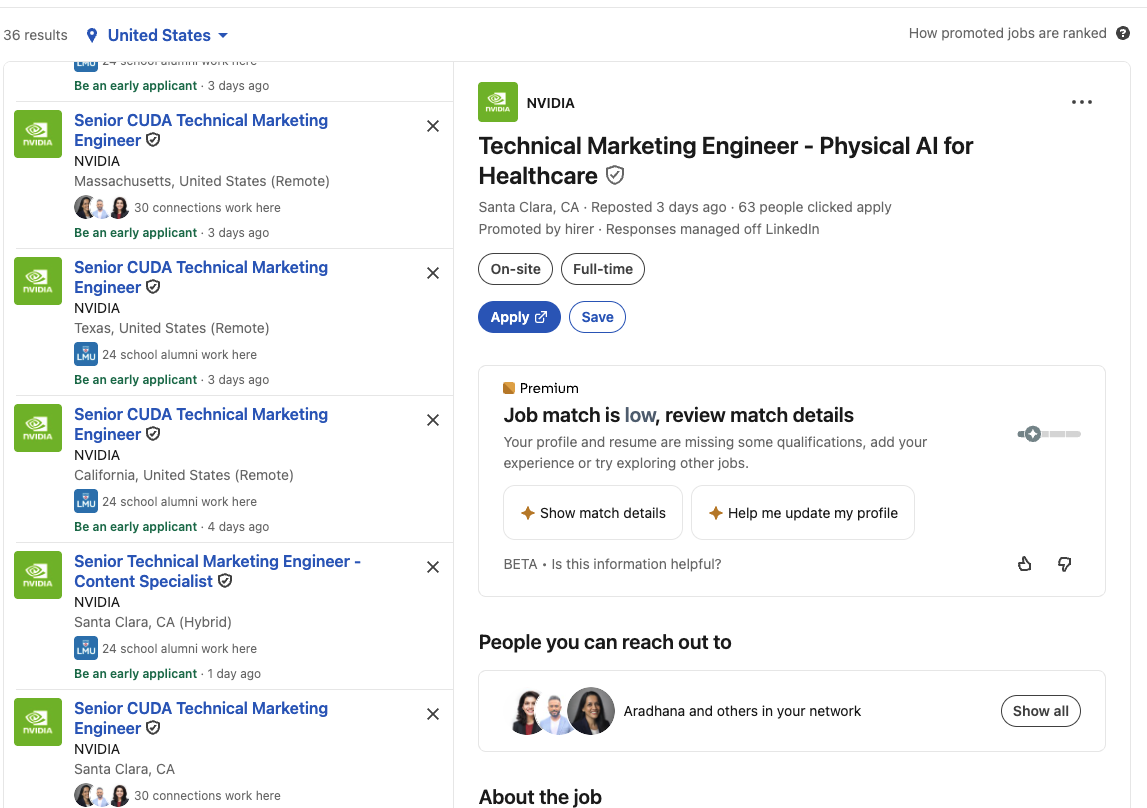Click LMU school logo on the California Remote card
1147x808 pixels.
(x=86, y=502)
